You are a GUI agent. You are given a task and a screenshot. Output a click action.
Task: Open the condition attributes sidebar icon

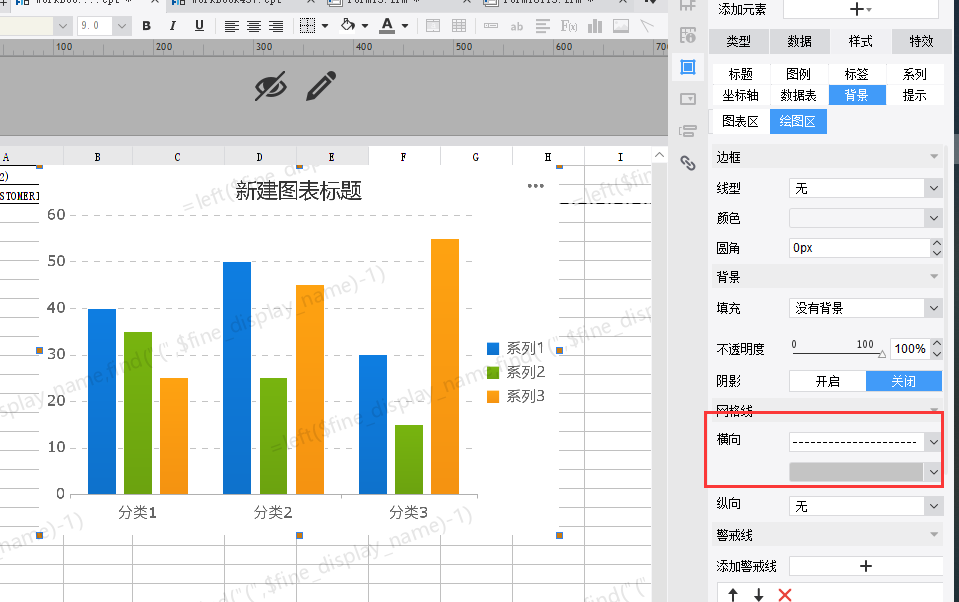pyautogui.click(x=688, y=130)
